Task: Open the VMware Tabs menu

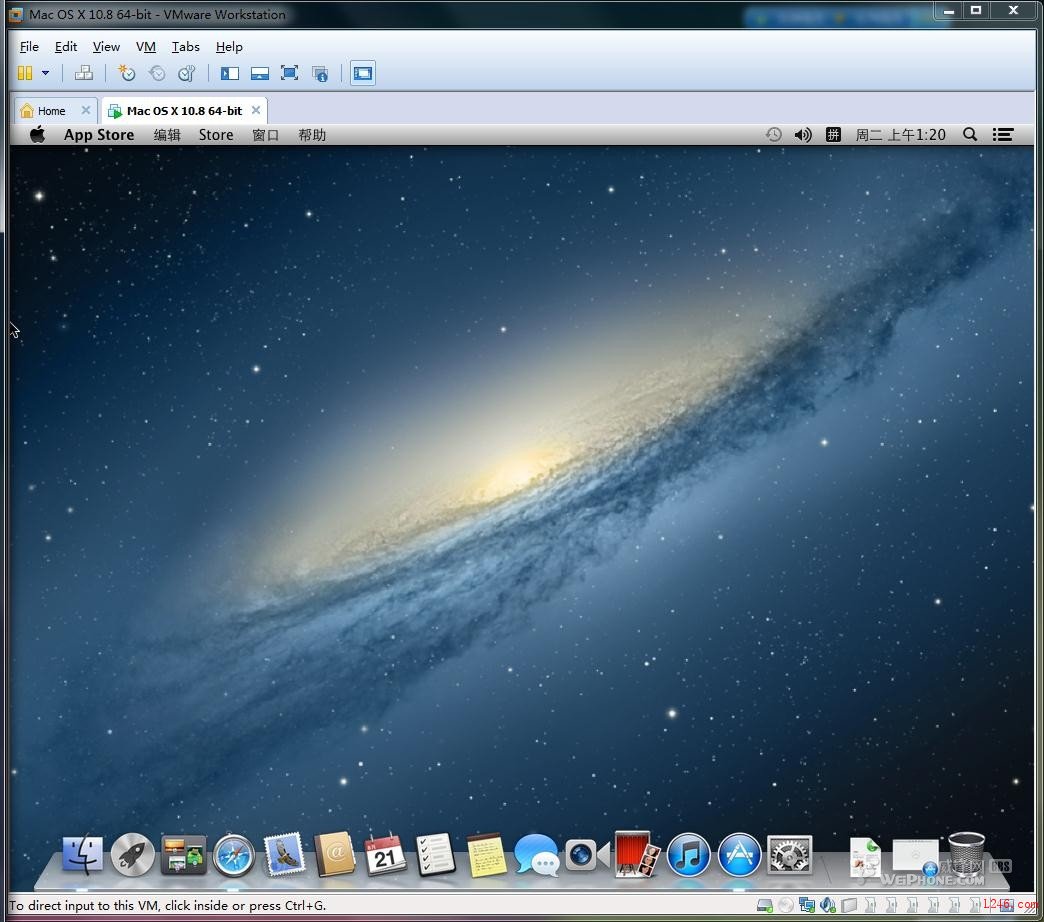Action: (186, 47)
